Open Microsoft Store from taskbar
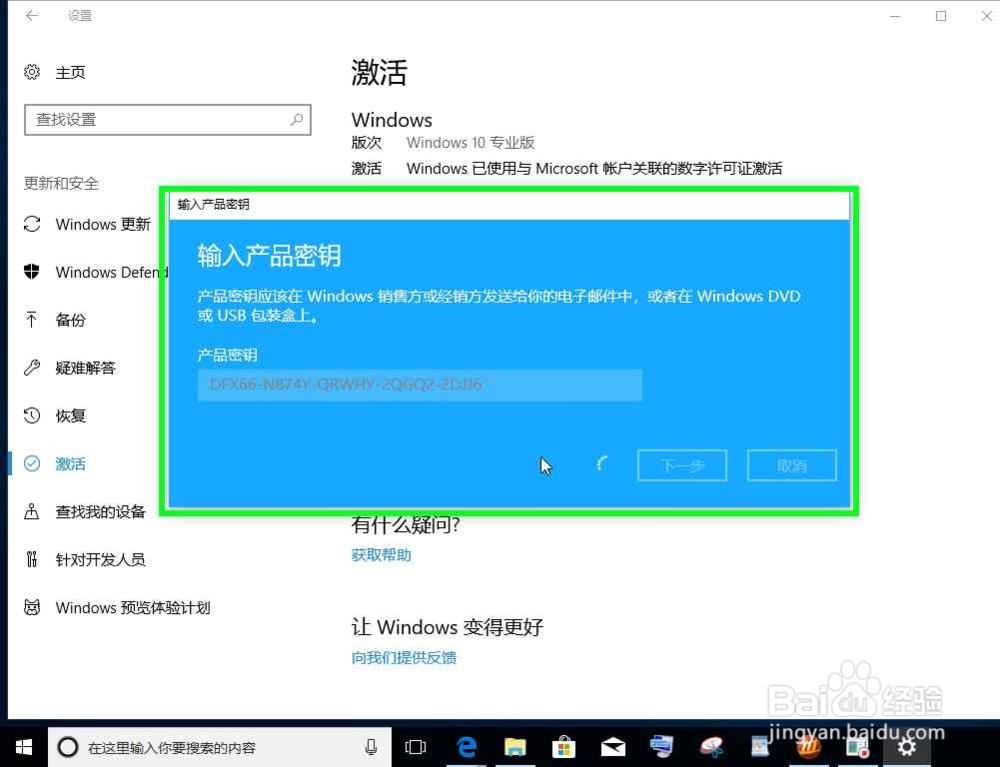 [x=564, y=747]
